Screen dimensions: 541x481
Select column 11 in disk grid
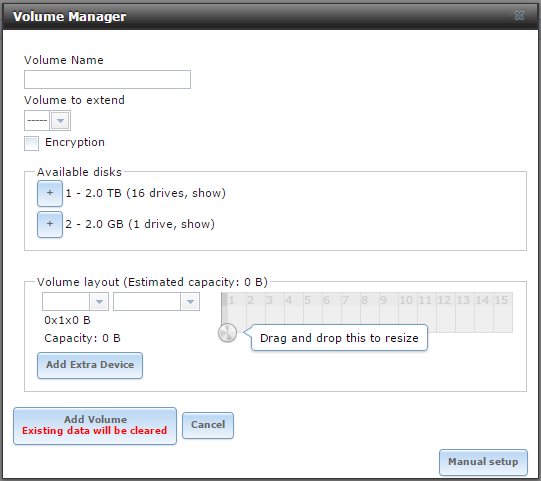click(x=427, y=312)
